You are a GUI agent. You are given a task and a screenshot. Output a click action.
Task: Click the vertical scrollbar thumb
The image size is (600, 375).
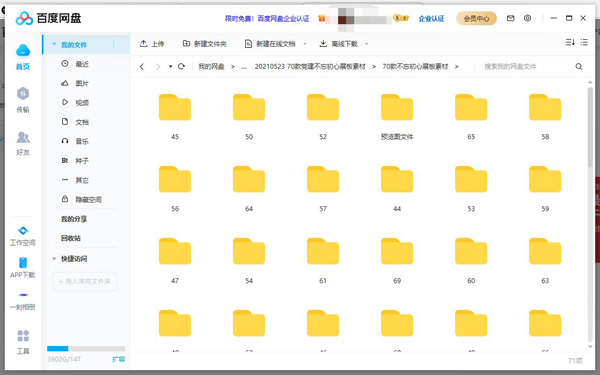point(590,127)
